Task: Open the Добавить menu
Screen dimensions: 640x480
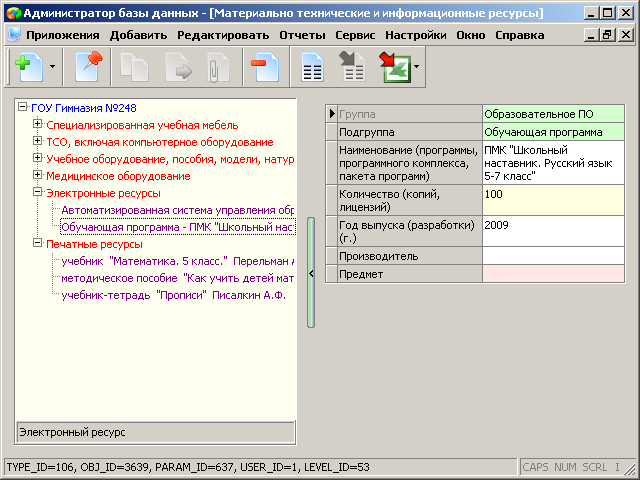Action: [x=138, y=36]
